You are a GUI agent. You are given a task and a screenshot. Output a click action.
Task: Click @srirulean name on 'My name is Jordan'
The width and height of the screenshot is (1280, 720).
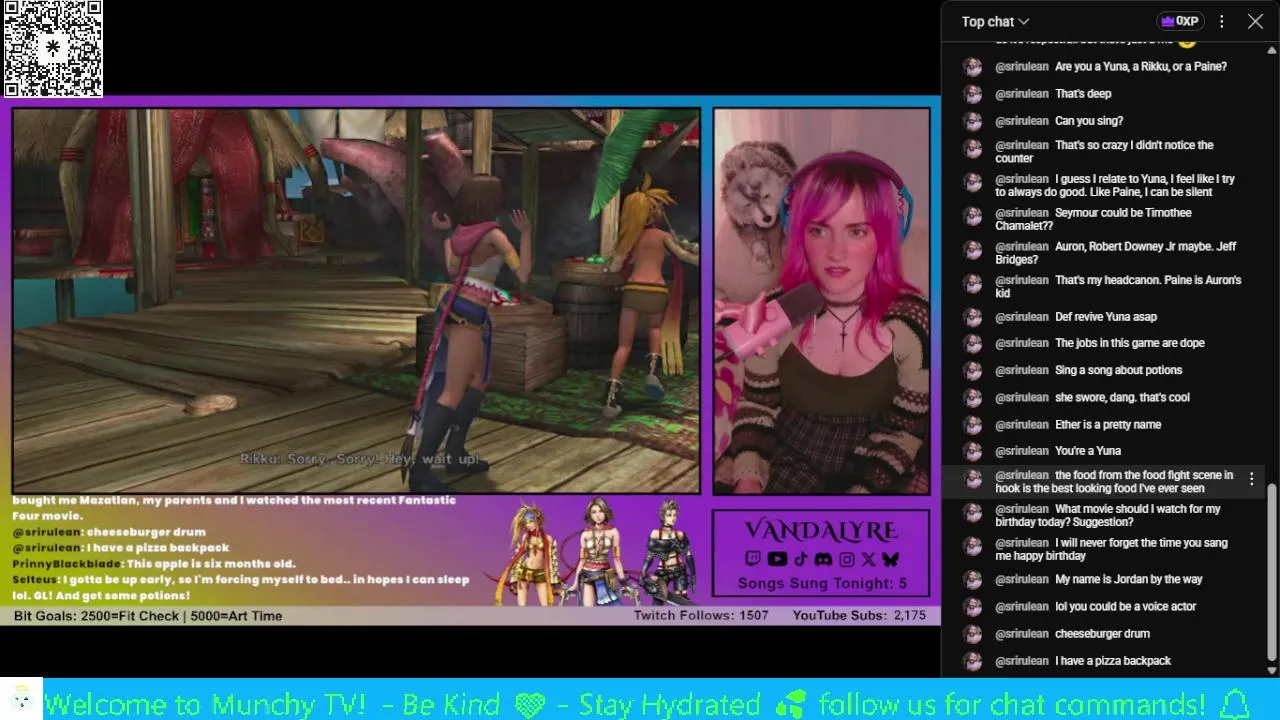coord(1021,580)
